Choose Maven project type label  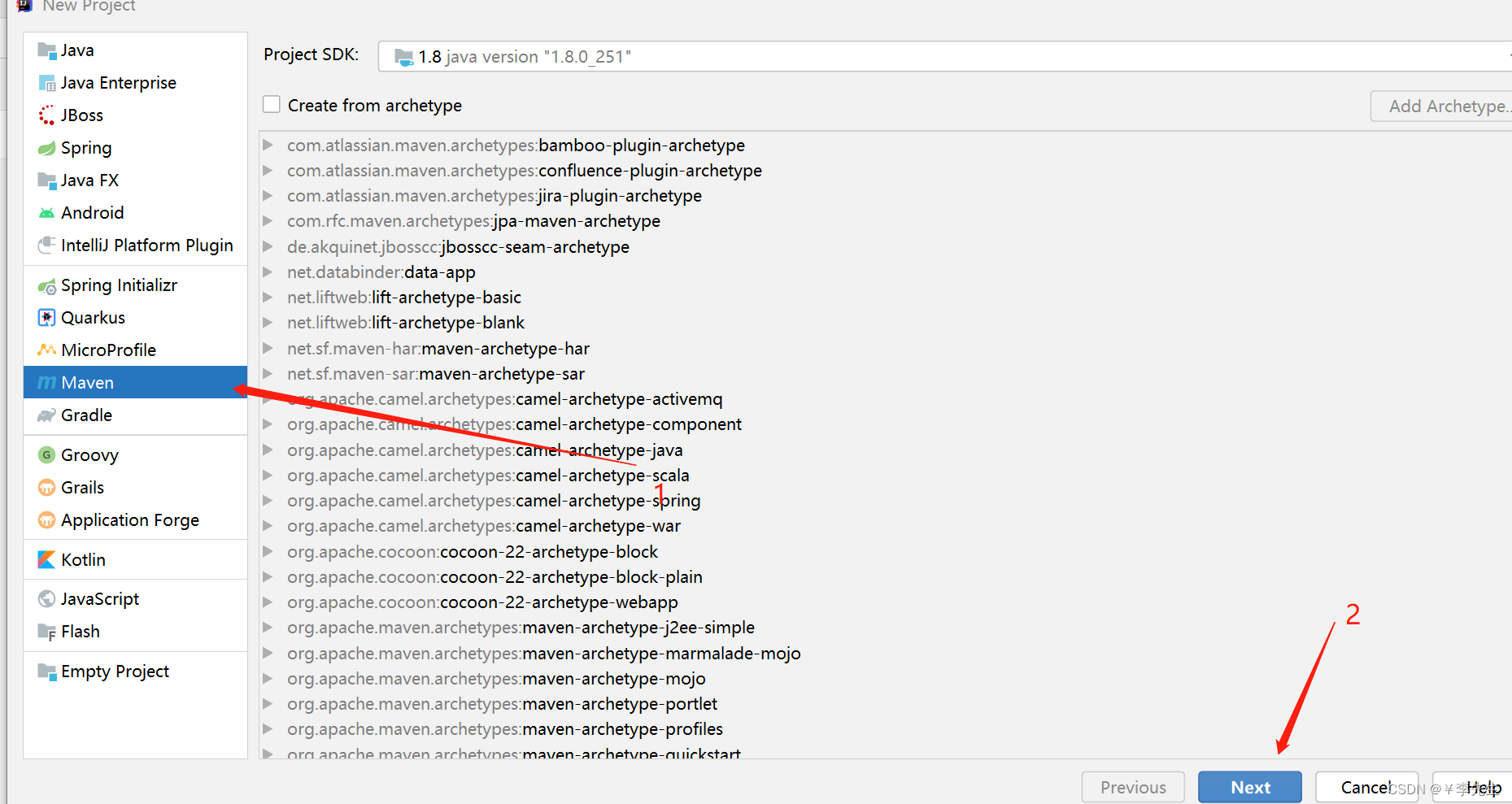[87, 383]
